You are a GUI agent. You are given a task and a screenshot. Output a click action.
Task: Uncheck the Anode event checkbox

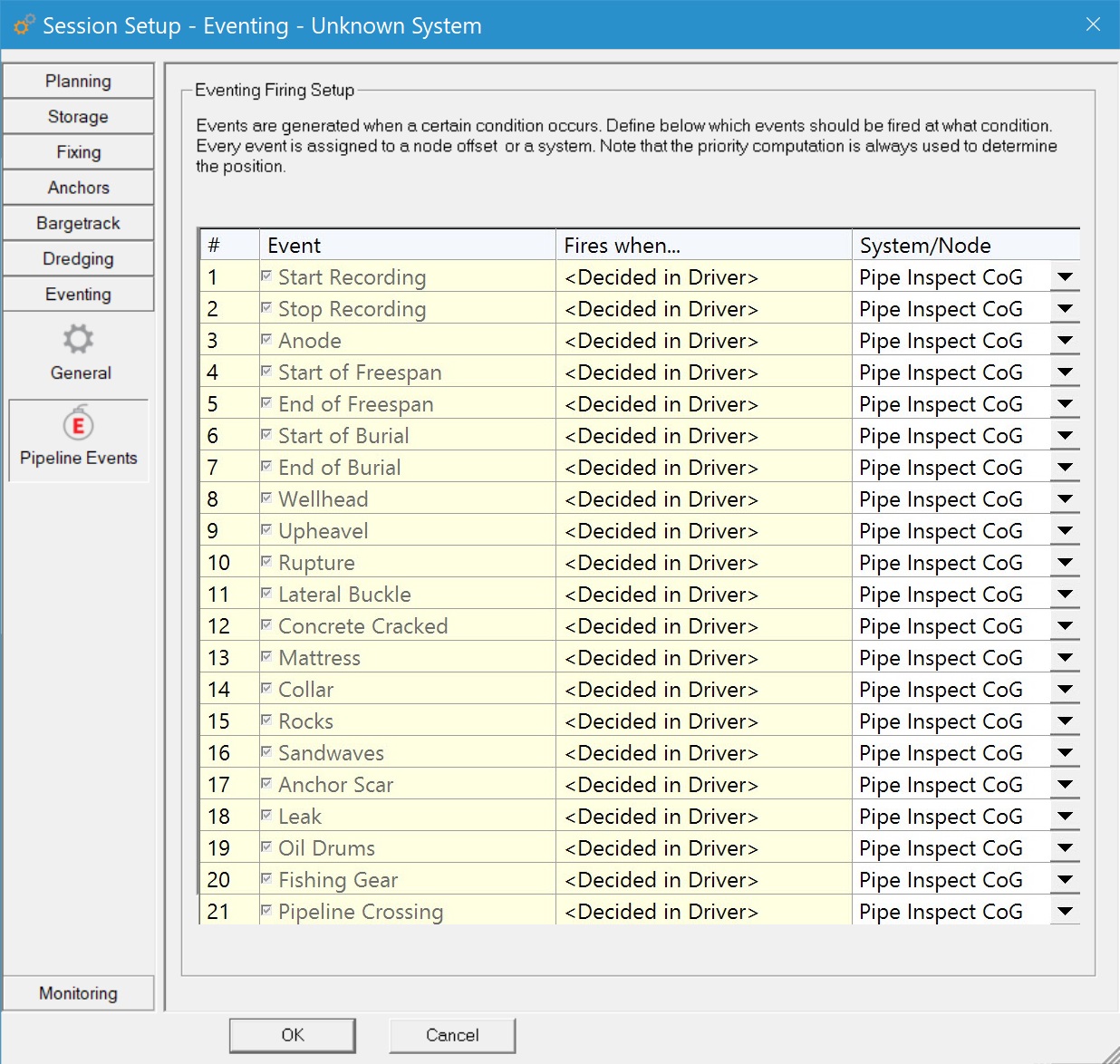tap(266, 340)
